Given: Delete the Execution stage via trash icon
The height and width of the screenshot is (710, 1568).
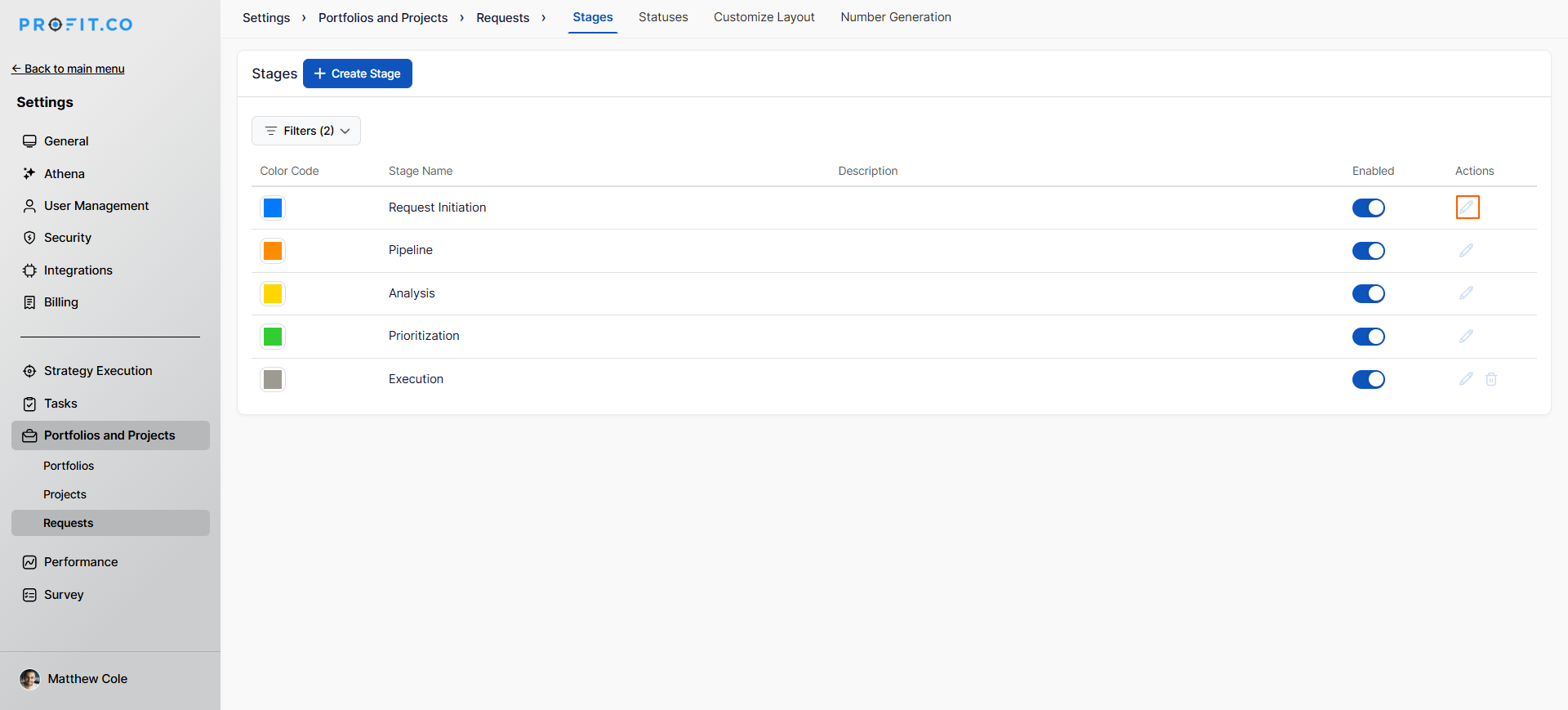Looking at the screenshot, I should pyautogui.click(x=1490, y=379).
